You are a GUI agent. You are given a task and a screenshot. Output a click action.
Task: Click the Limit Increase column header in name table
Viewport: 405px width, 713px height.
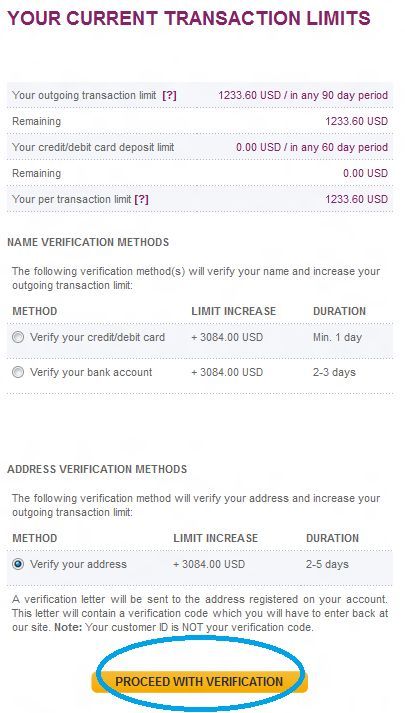click(x=234, y=311)
